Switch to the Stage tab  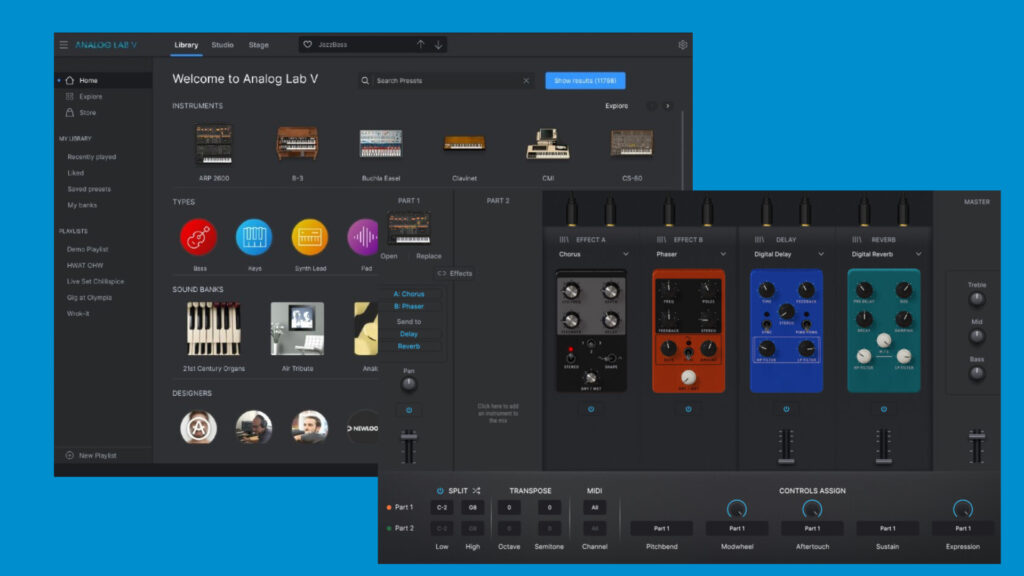(258, 45)
